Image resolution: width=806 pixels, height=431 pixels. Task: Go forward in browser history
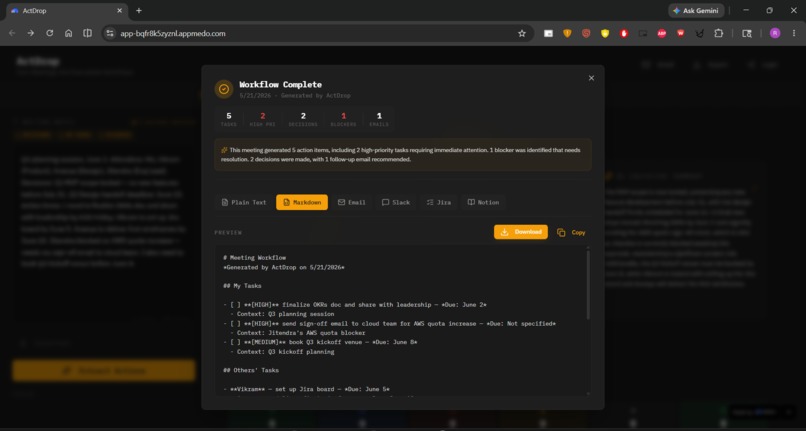(x=31, y=33)
